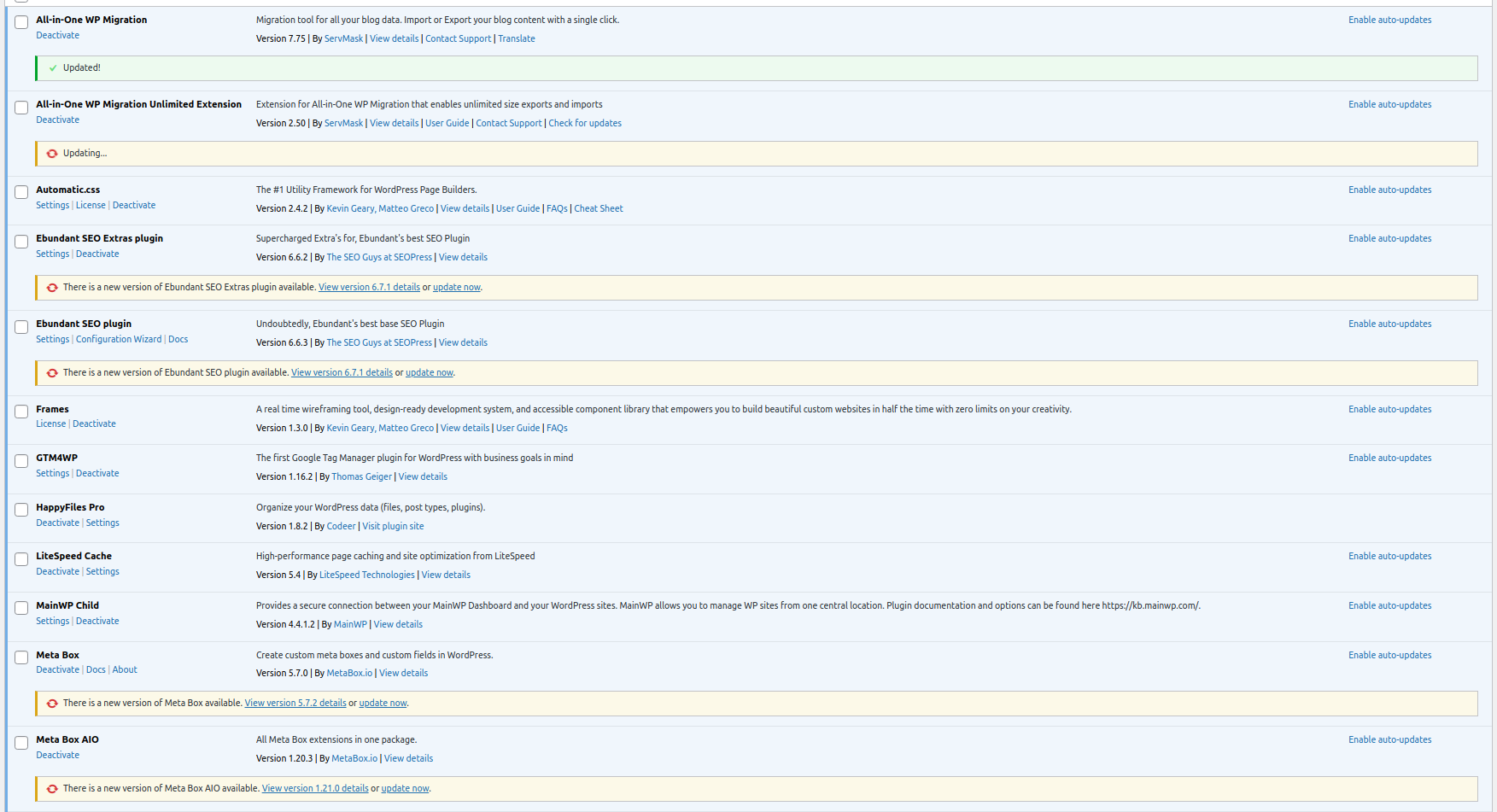Open the Automatic.css Cheat Sheet link
The width and height of the screenshot is (1497, 812).
(x=598, y=209)
